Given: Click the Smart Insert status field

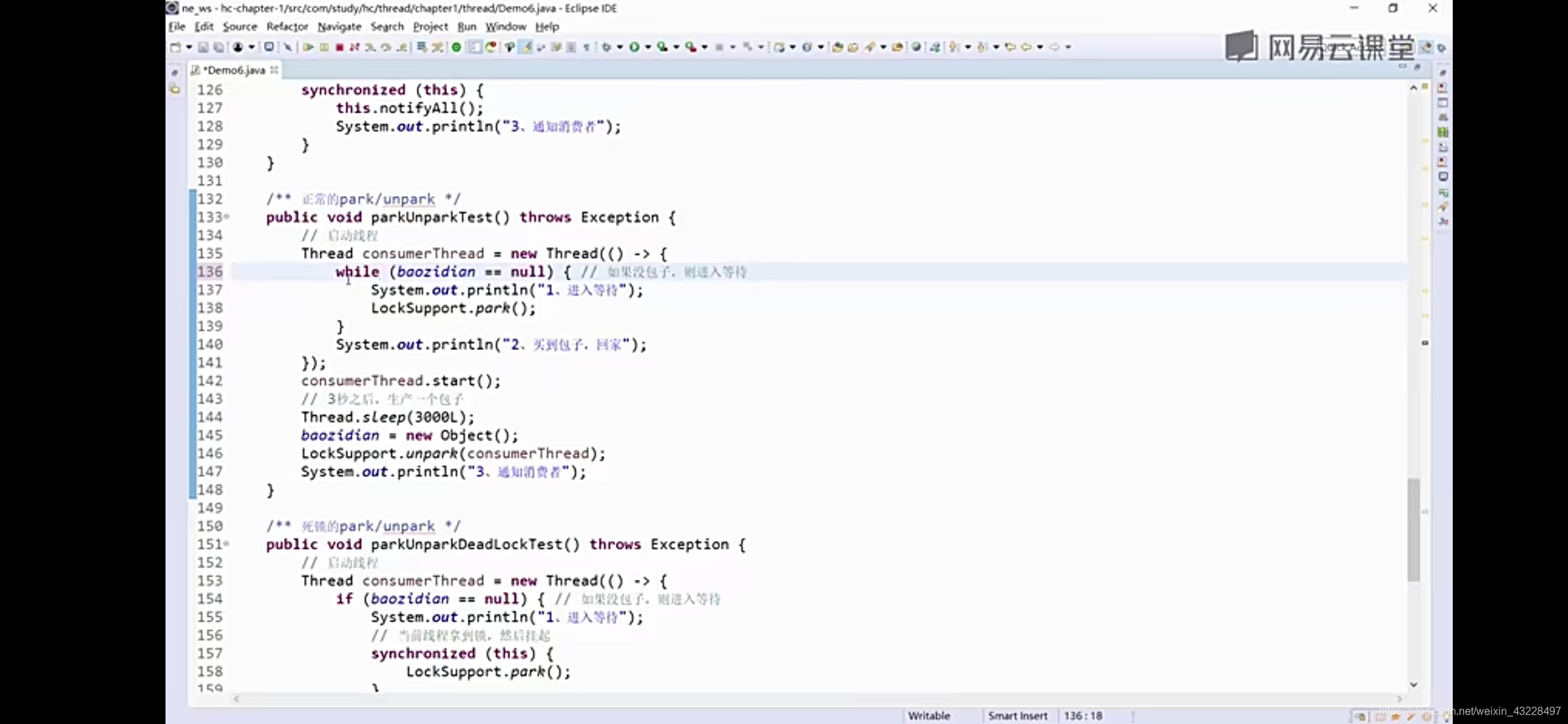Looking at the screenshot, I should click(1017, 715).
